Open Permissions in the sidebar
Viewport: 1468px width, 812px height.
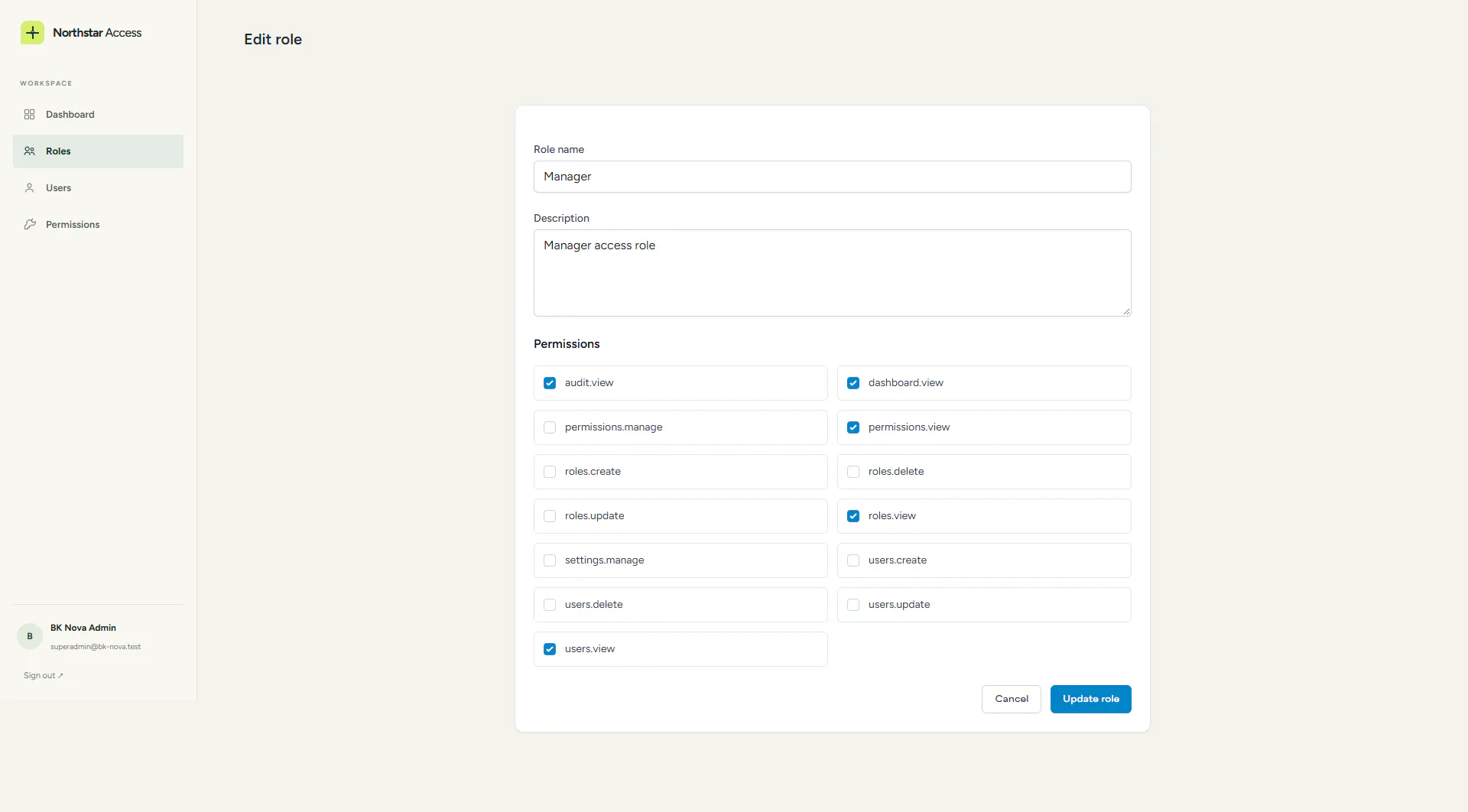coord(98,225)
